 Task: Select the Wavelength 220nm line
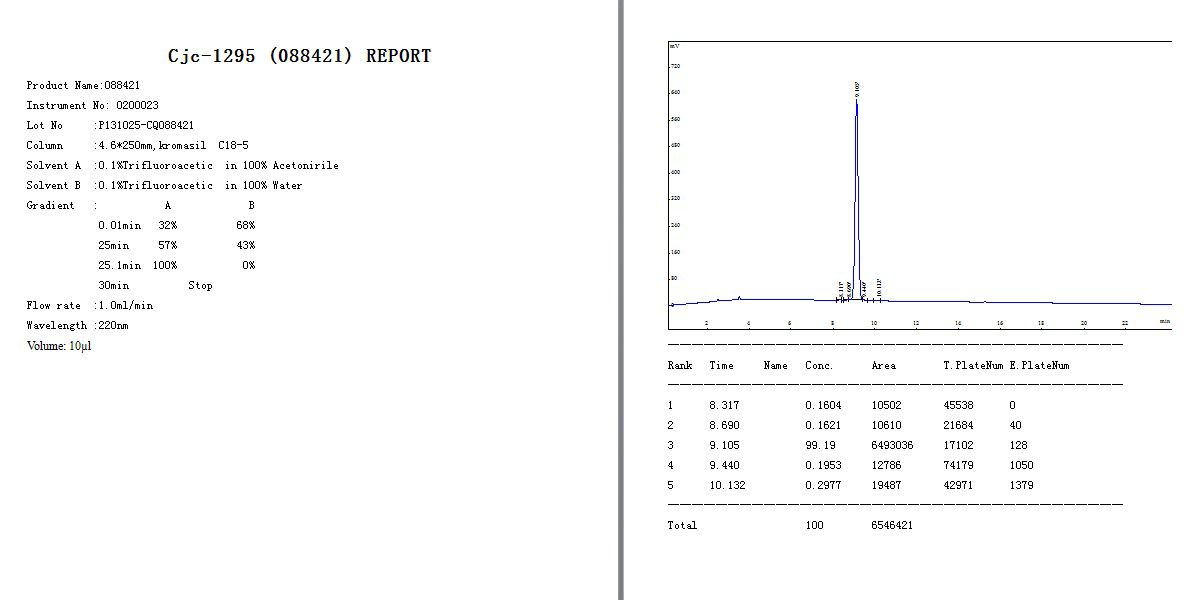pyautogui.click(x=77, y=326)
